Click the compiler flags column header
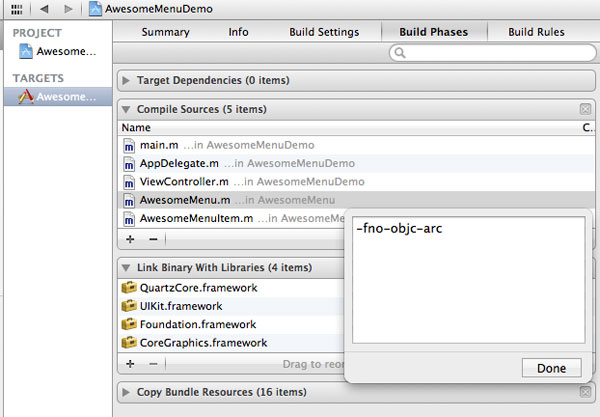This screenshot has width=600, height=417. (x=587, y=127)
